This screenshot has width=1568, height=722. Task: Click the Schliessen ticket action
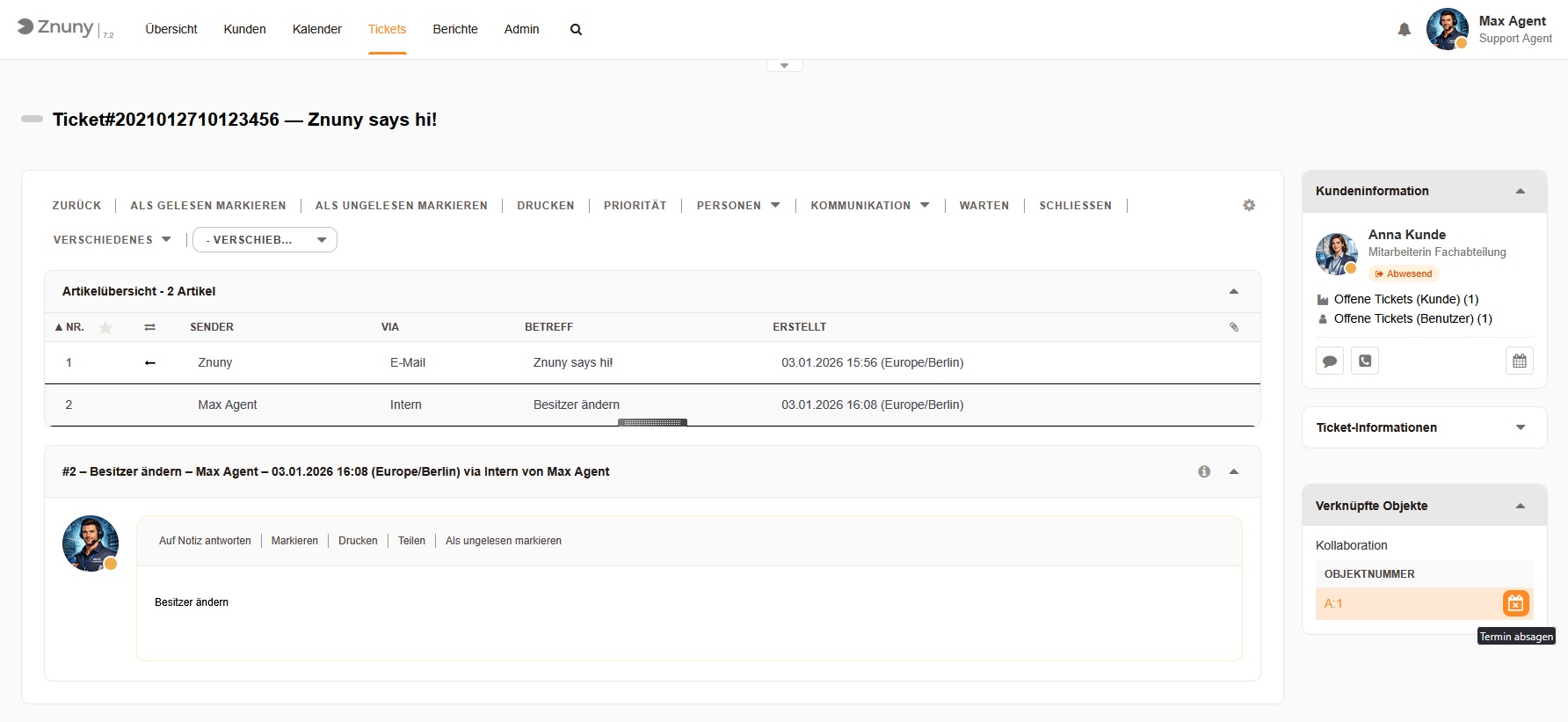1075,206
